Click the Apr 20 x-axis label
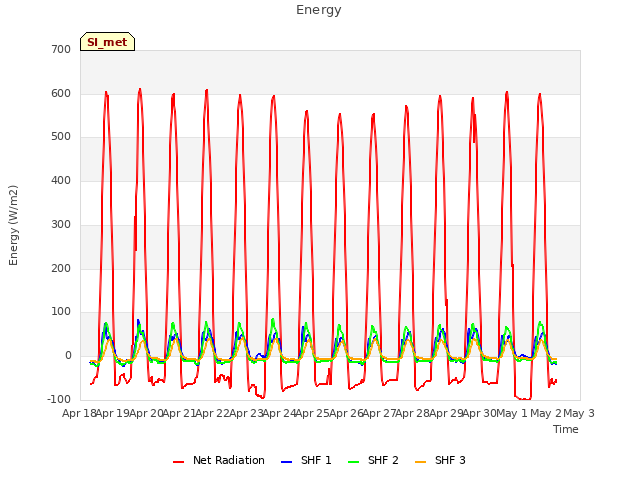Screen dimensions: 640x480 point(146,413)
